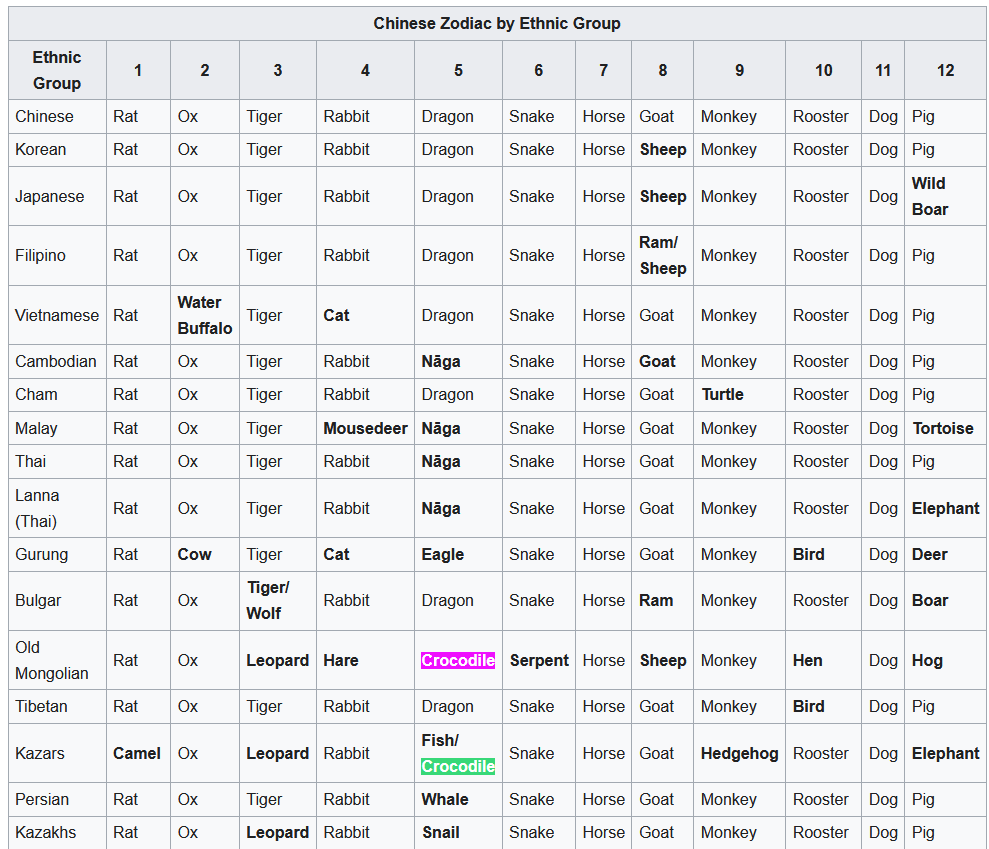Select the 'Ethnic Group' column header
Viewport: 989px width, 849px height.
[x=57, y=70]
